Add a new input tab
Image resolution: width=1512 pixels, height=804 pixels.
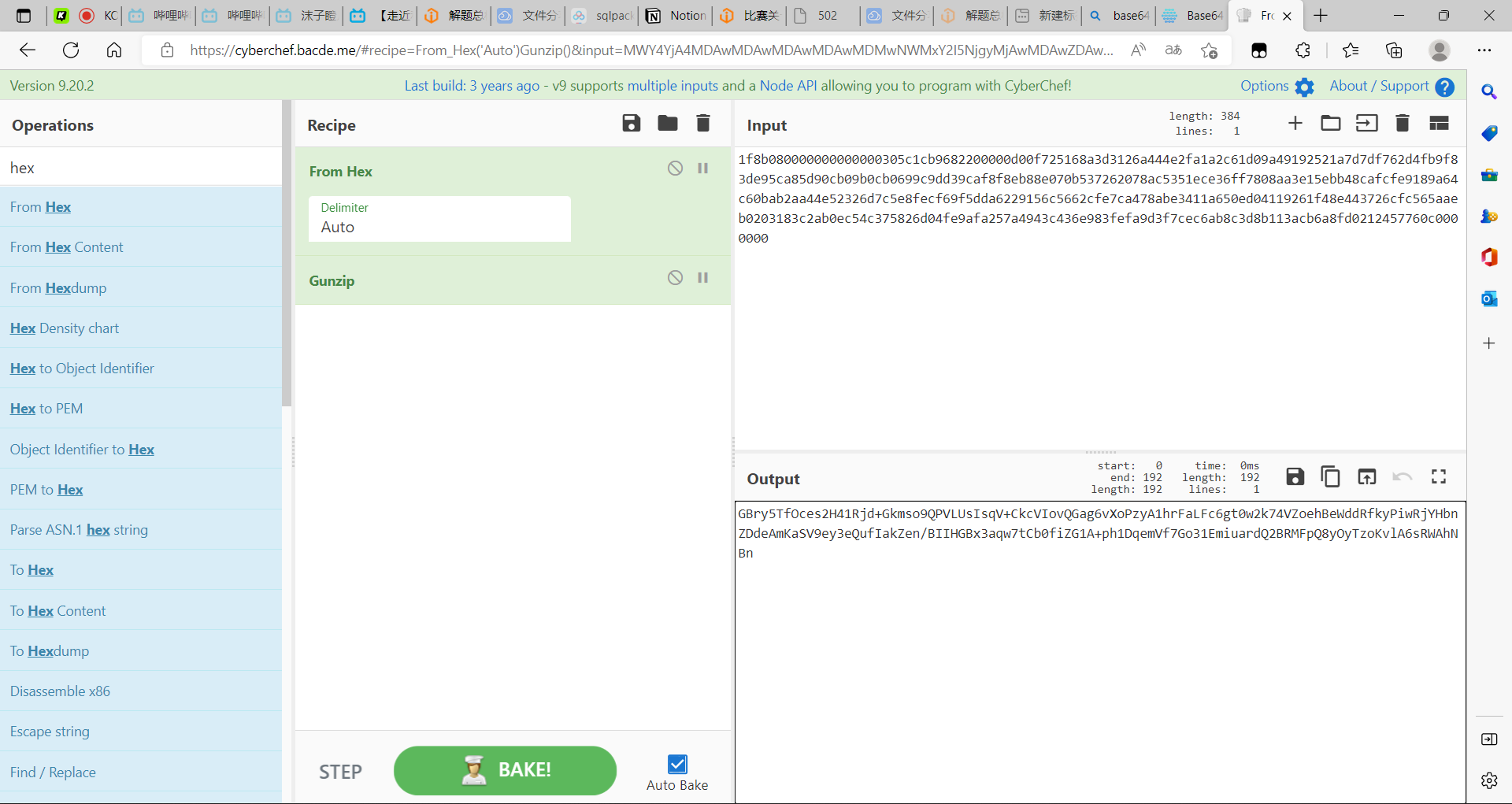pos(1295,124)
